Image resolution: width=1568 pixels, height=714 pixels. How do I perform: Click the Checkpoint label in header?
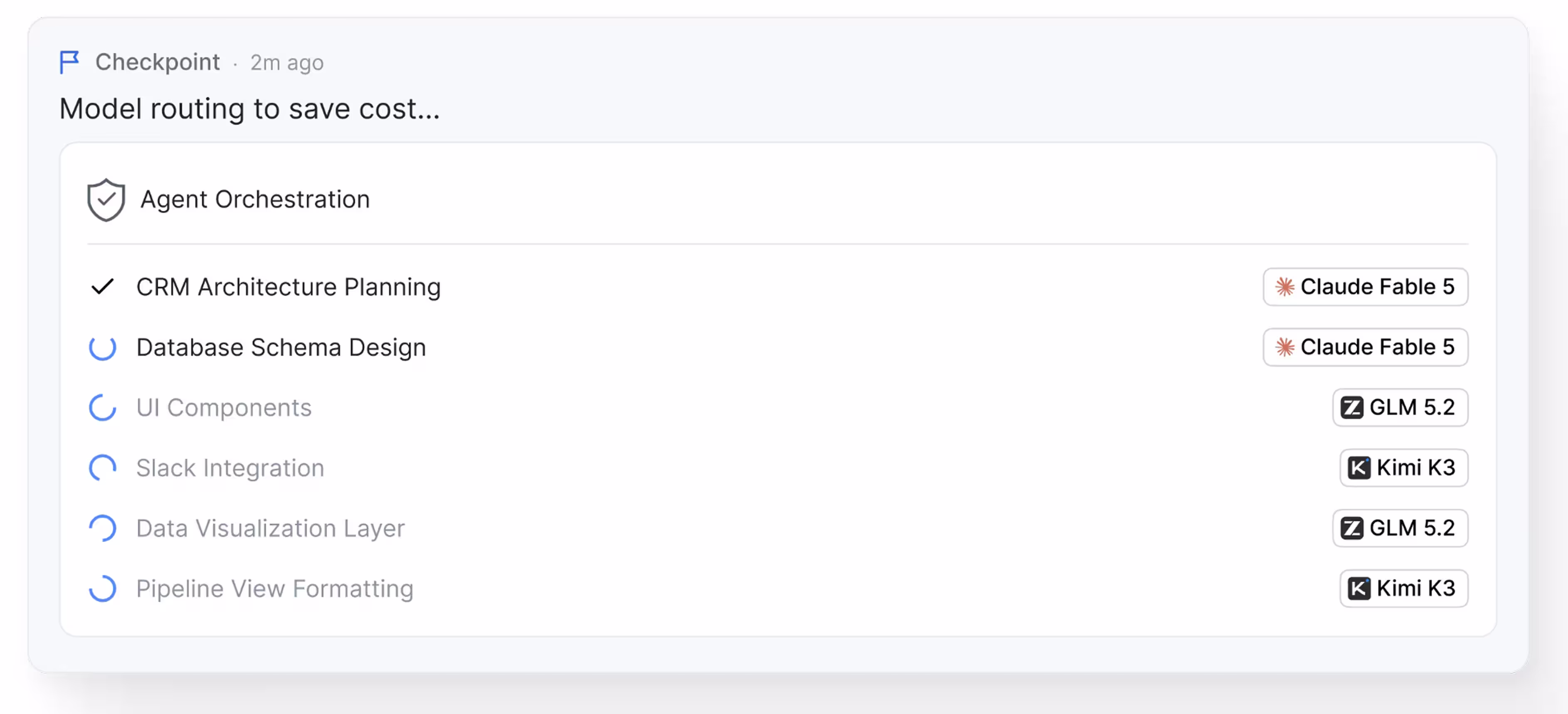157,62
